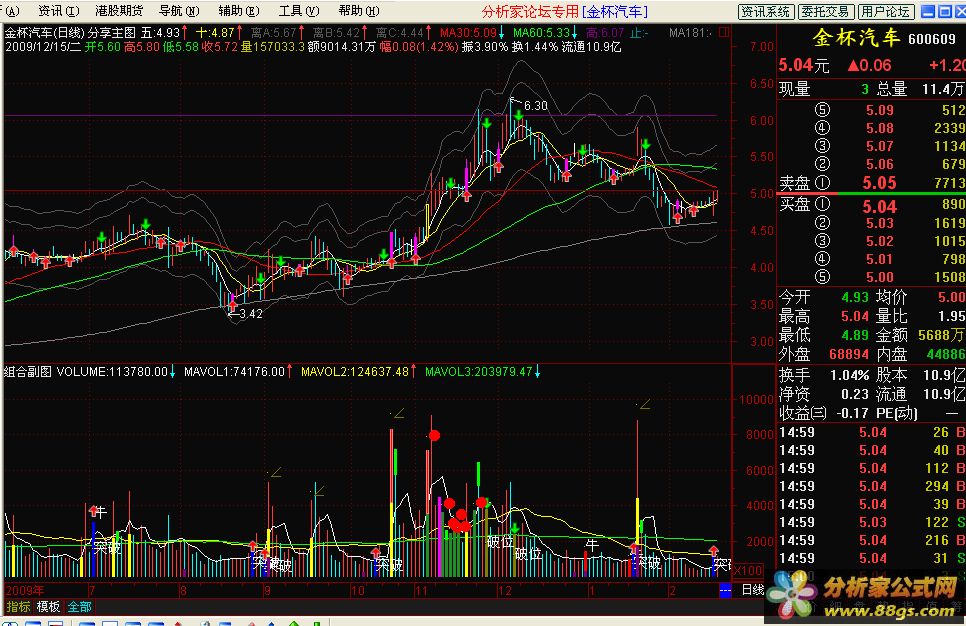Switch to the 模板 tab
This screenshot has width=966, height=626.
tap(48, 607)
